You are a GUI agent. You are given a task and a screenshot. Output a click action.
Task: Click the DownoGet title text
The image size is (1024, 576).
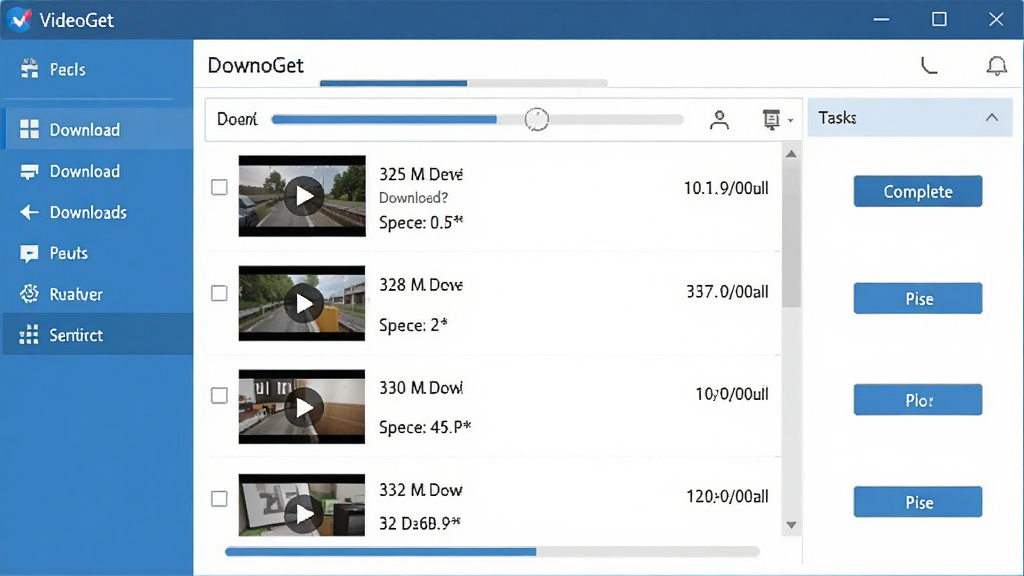255,65
